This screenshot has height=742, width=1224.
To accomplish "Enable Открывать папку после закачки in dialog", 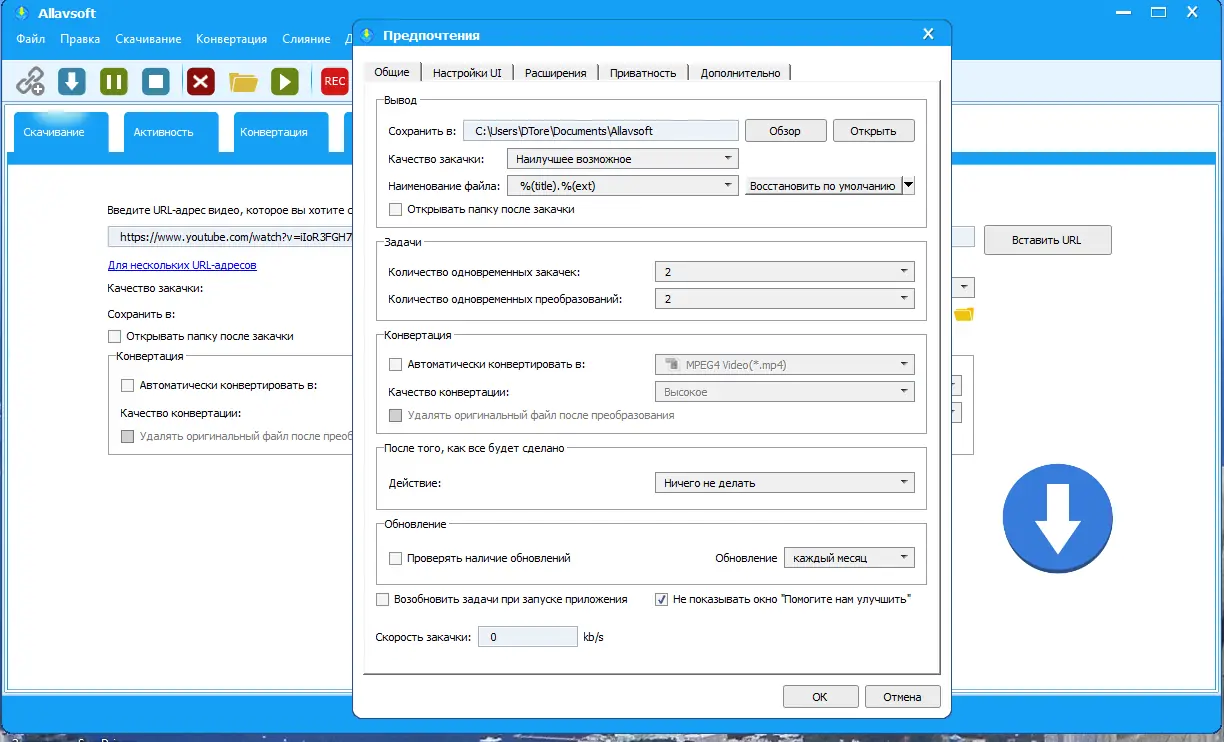I will click(x=395, y=210).
